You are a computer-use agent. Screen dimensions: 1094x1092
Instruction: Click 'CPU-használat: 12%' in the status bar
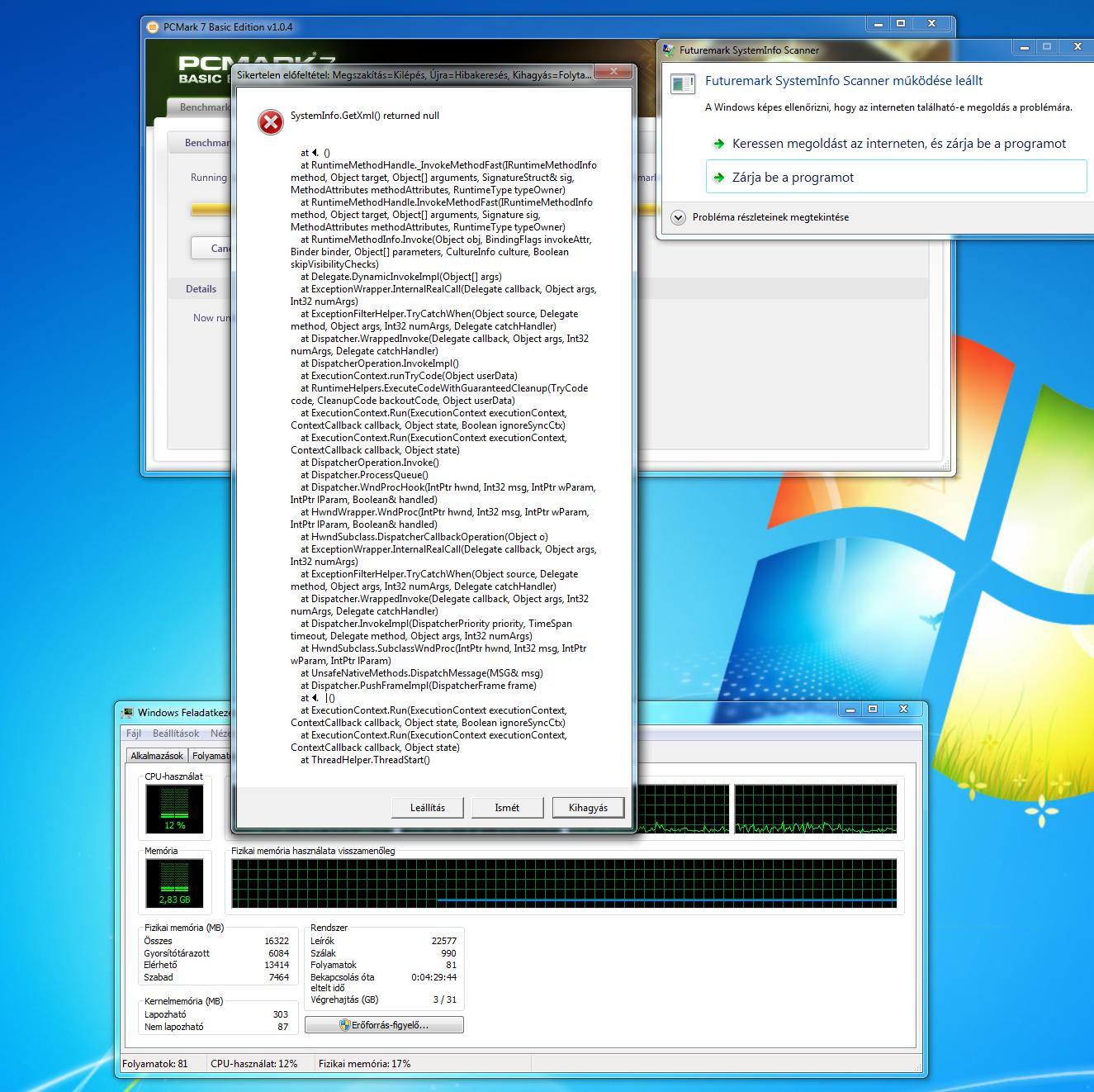[254, 1064]
